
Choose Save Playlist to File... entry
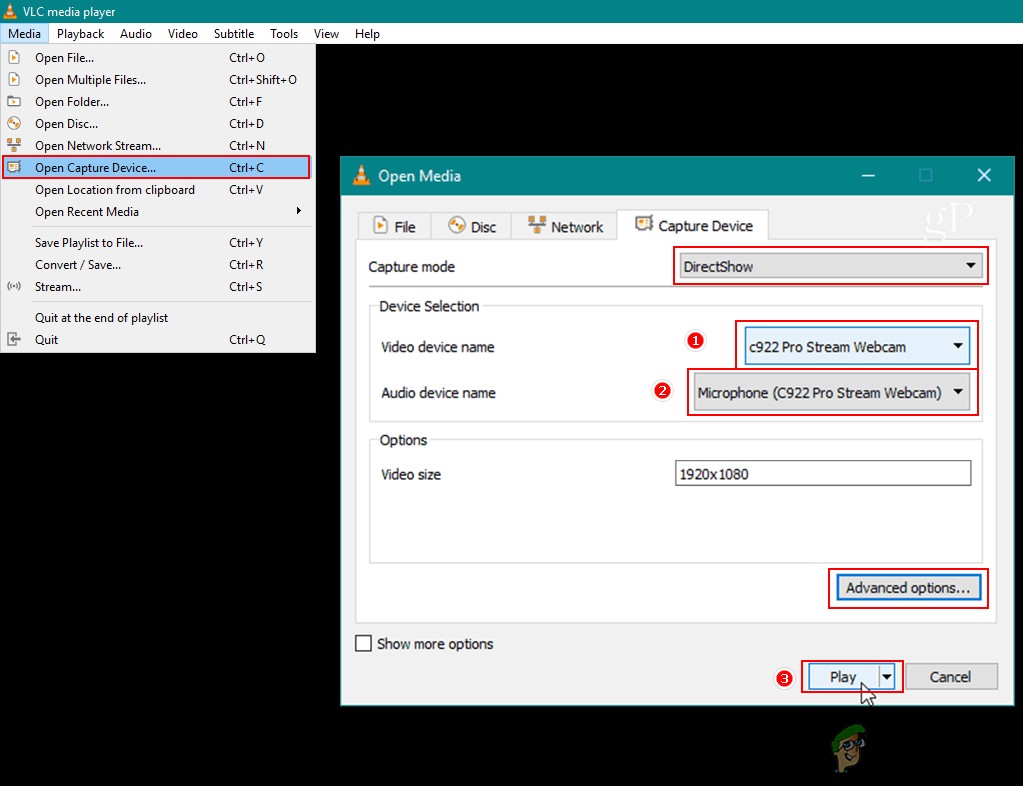[157, 243]
